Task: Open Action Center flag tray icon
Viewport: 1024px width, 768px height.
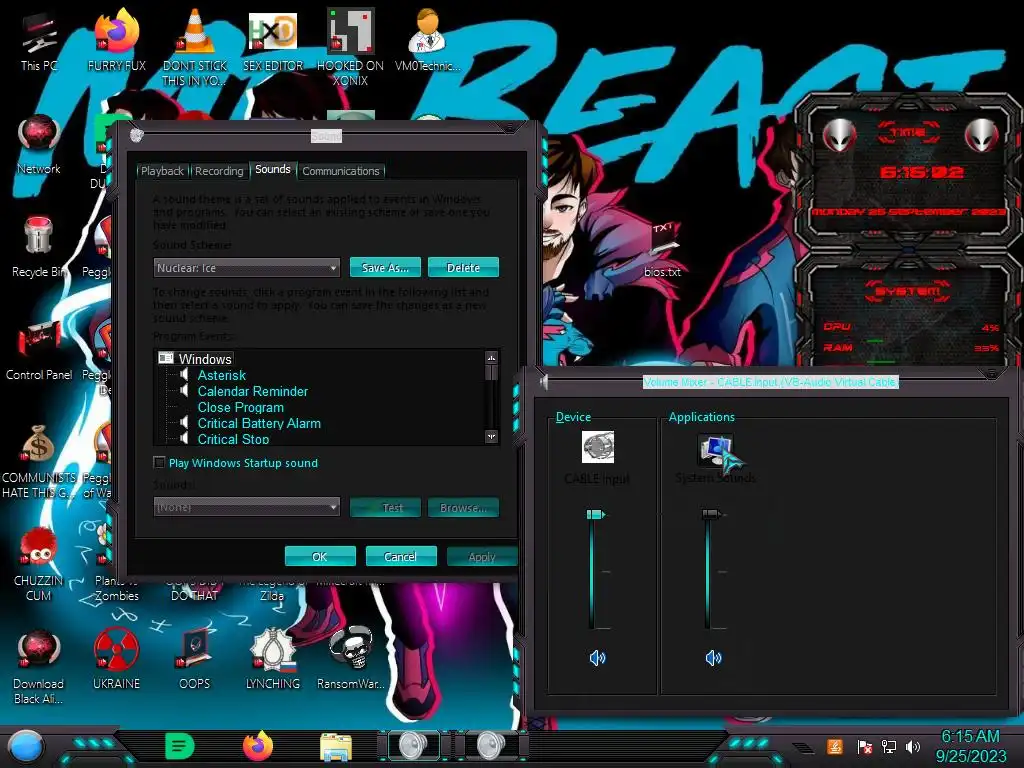Action: [x=864, y=746]
